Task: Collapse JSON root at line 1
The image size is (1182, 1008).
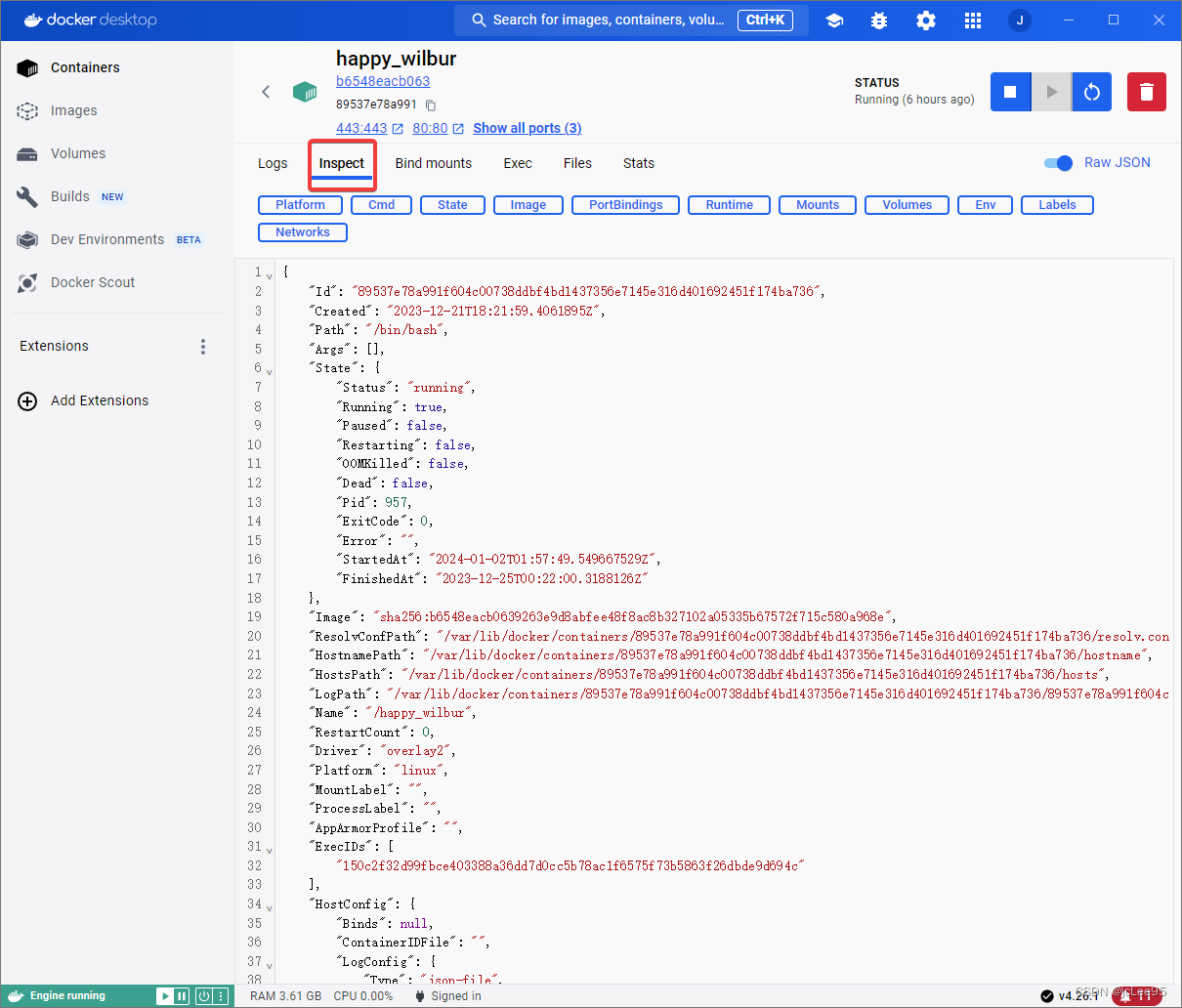Action: coord(270,275)
